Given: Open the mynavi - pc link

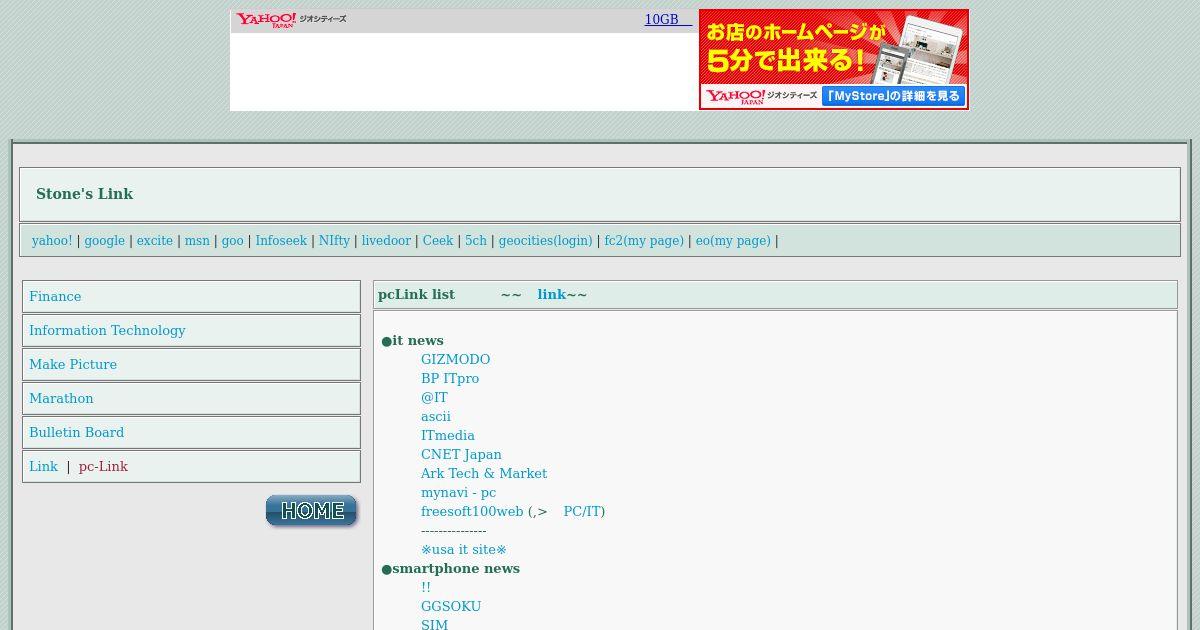Looking at the screenshot, I should coord(458,493).
